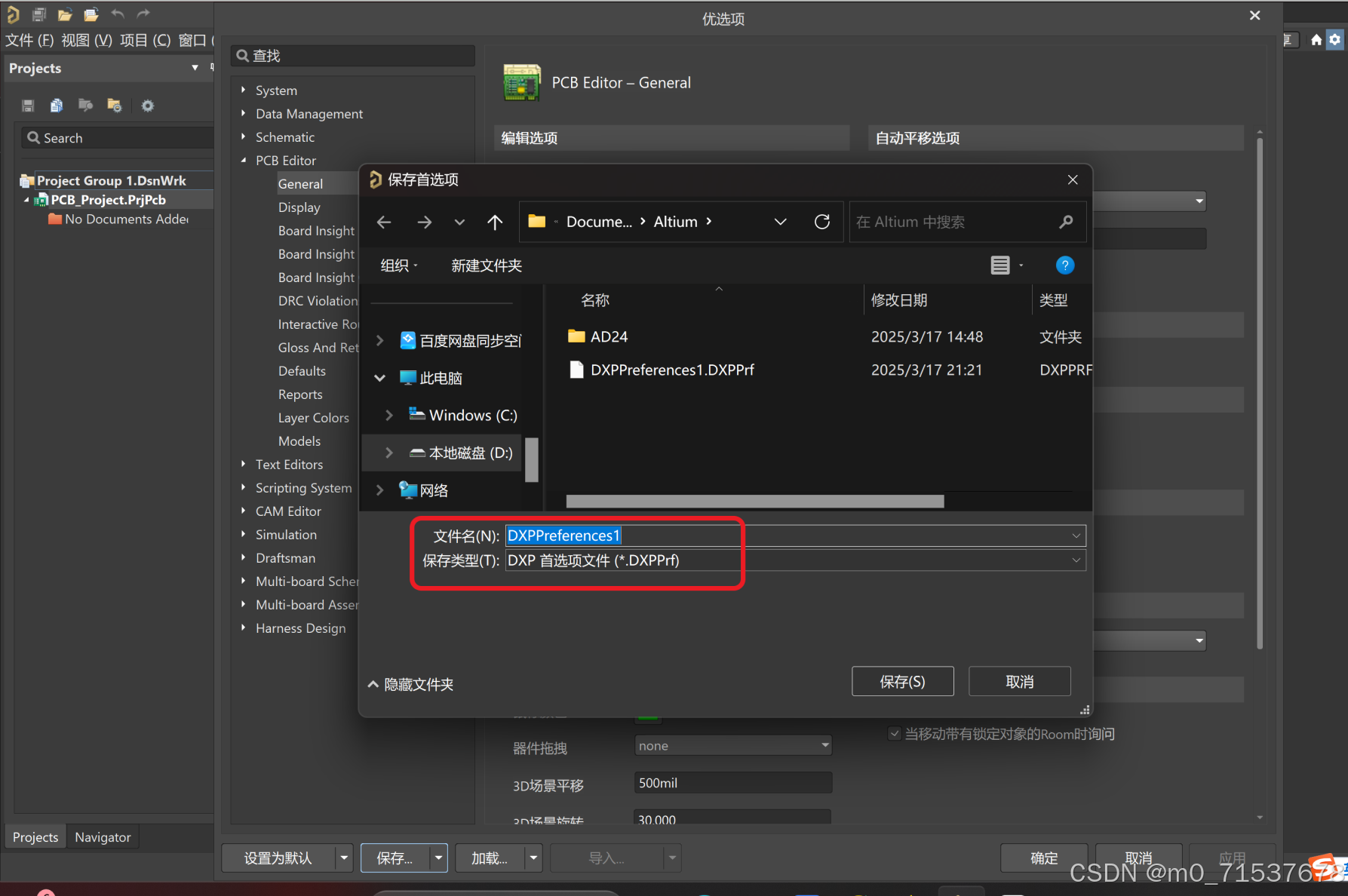
Task: Click the blue settings gear at top right
Action: pyautogui.click(x=1335, y=40)
